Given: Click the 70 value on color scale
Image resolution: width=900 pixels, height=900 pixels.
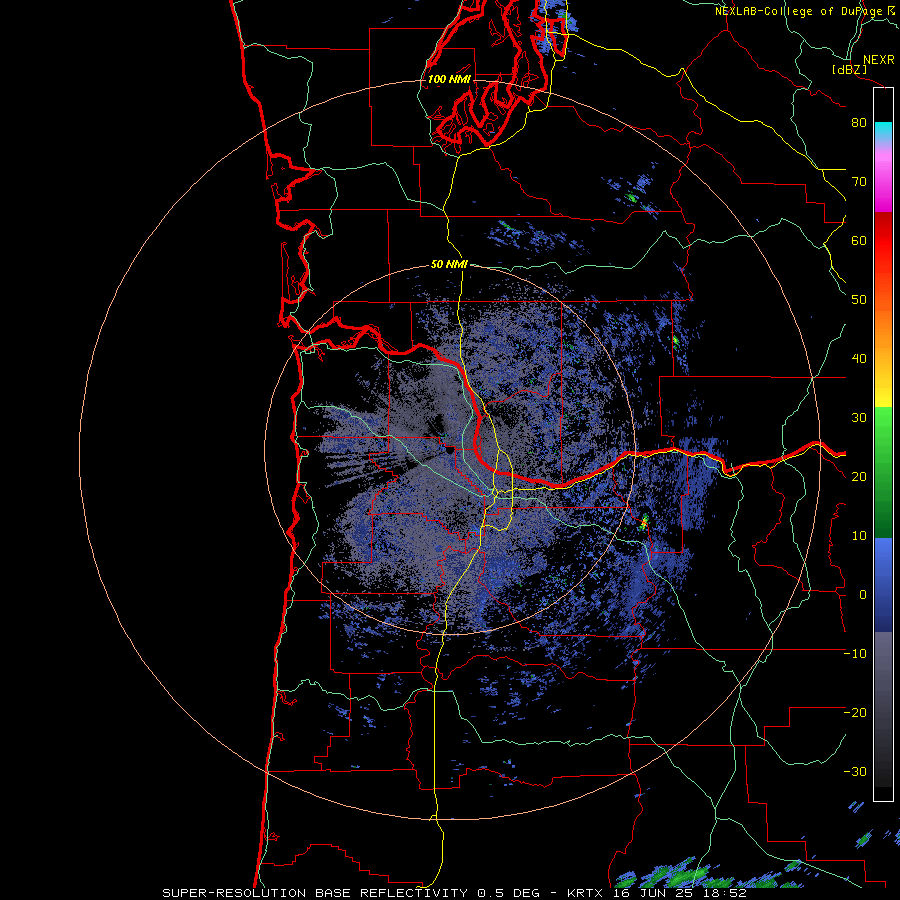Looking at the screenshot, I should pyautogui.click(x=859, y=182).
